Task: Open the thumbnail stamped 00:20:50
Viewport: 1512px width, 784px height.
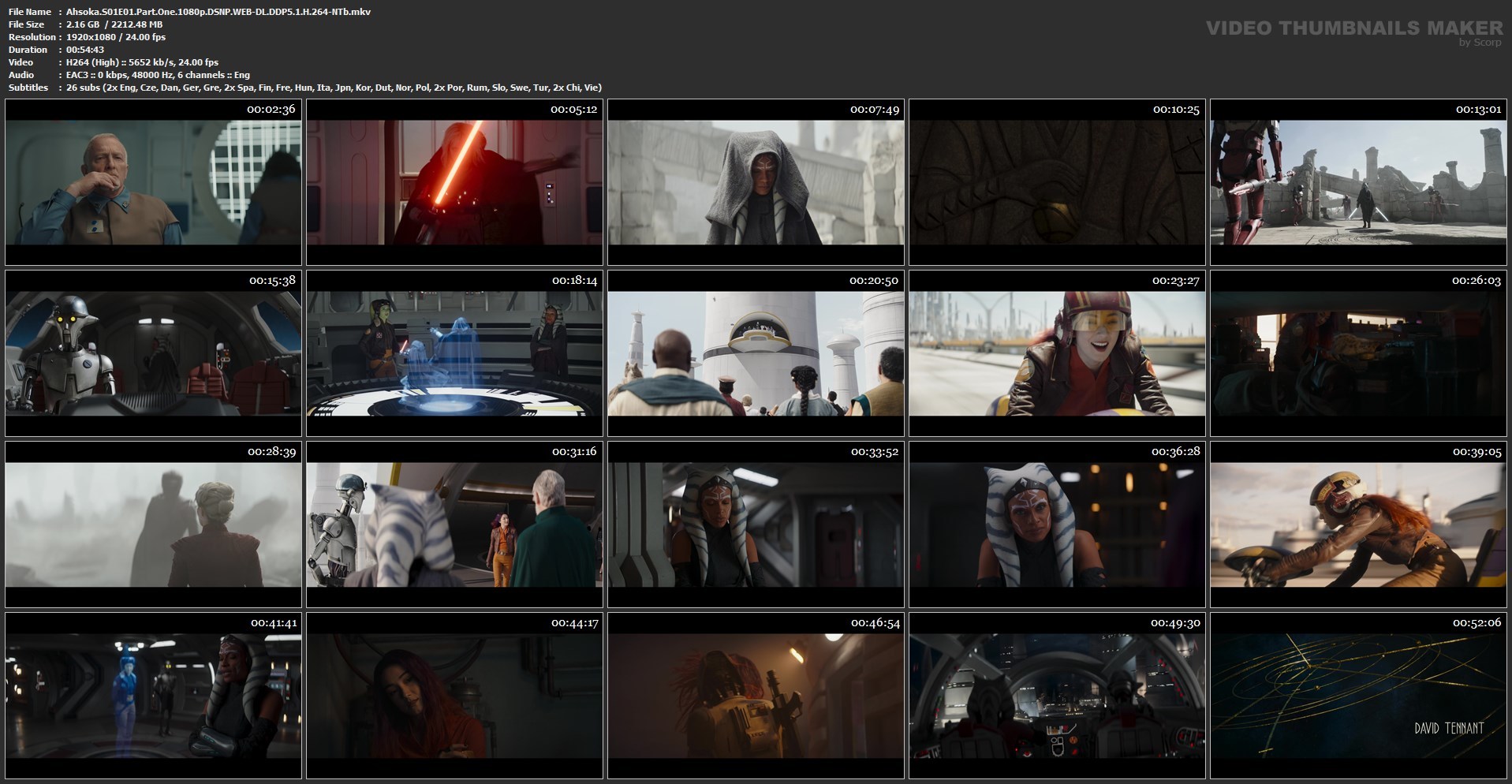Action: click(x=756, y=353)
